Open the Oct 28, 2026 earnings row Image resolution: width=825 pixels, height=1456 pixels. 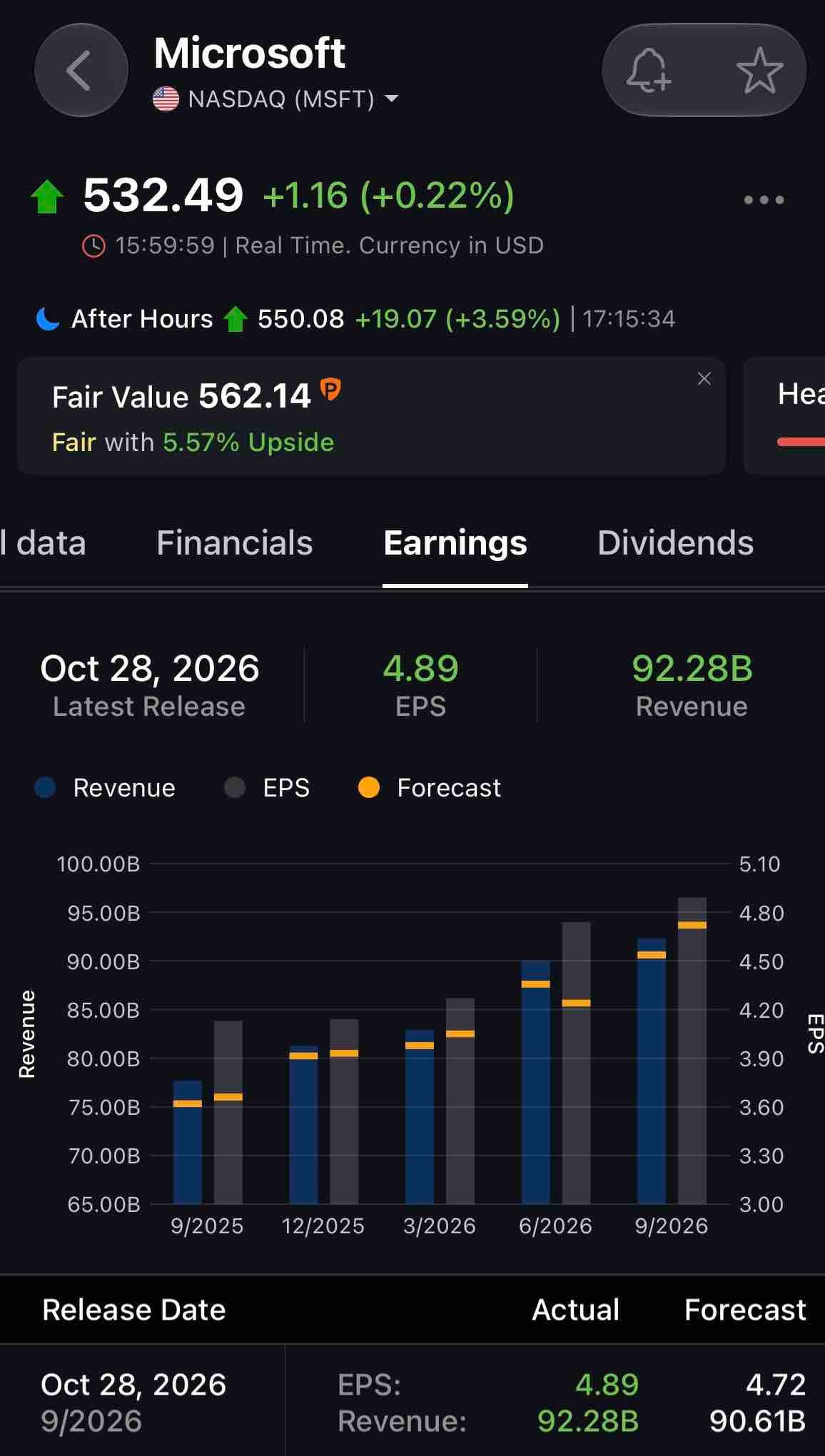coord(412,1402)
